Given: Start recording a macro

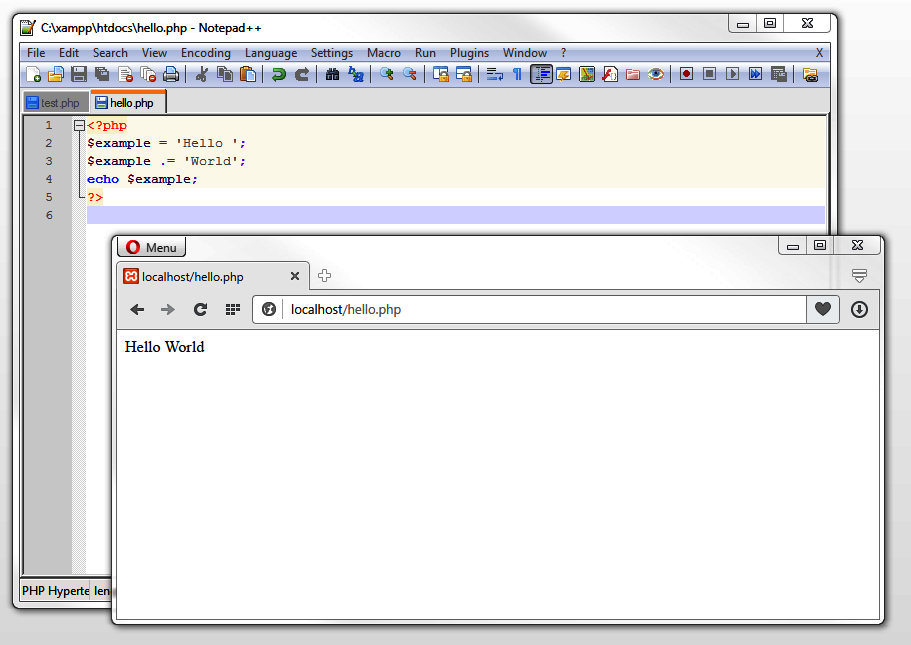Looking at the screenshot, I should 685,73.
